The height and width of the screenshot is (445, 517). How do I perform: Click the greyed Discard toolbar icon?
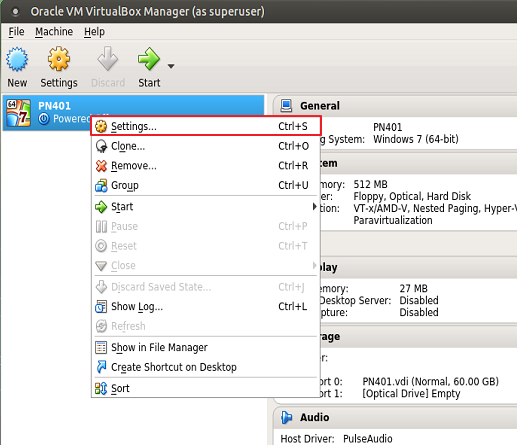point(107,59)
